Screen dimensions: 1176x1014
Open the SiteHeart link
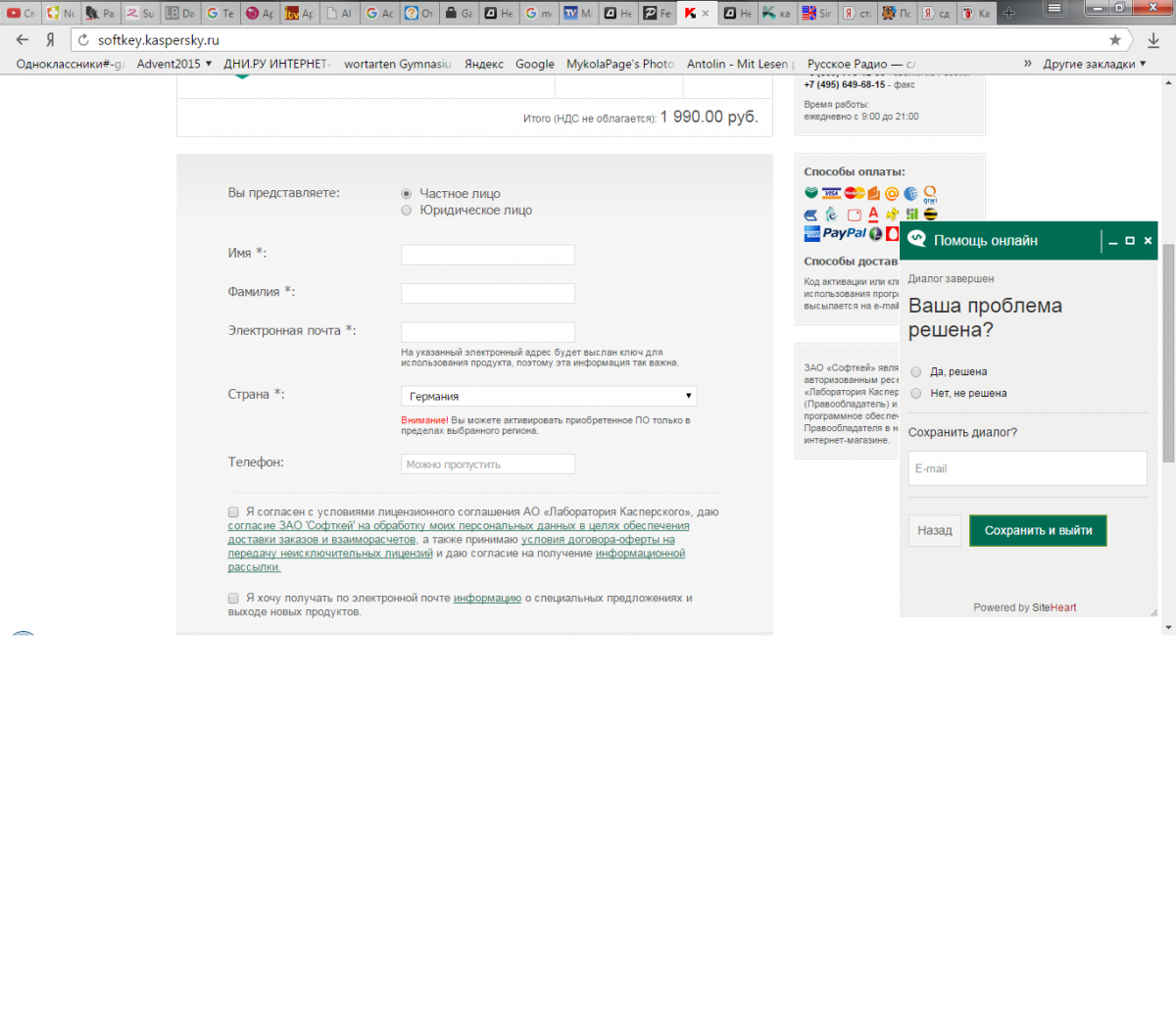pos(1054,607)
